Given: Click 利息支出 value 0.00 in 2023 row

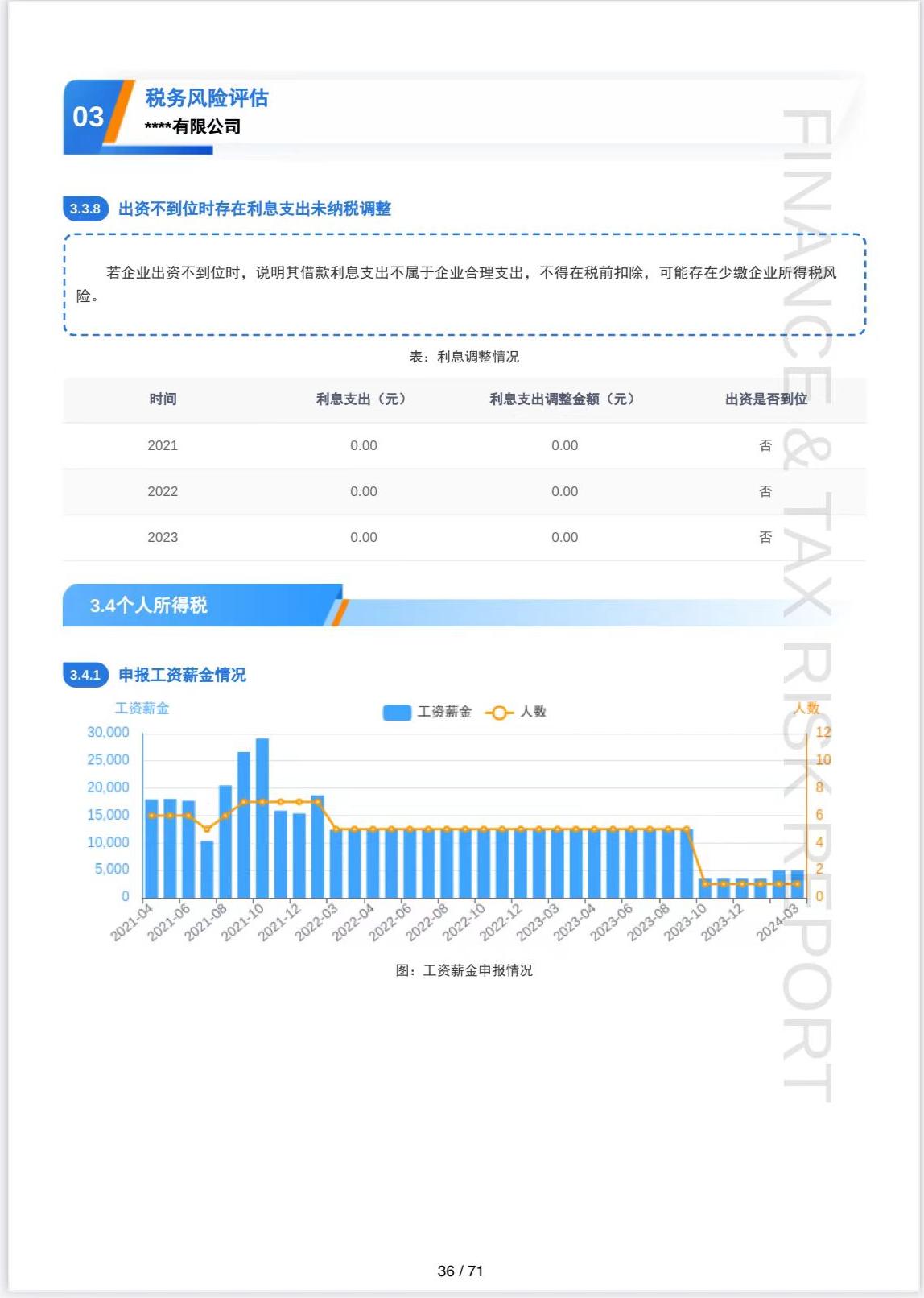Looking at the screenshot, I should pyautogui.click(x=364, y=538).
